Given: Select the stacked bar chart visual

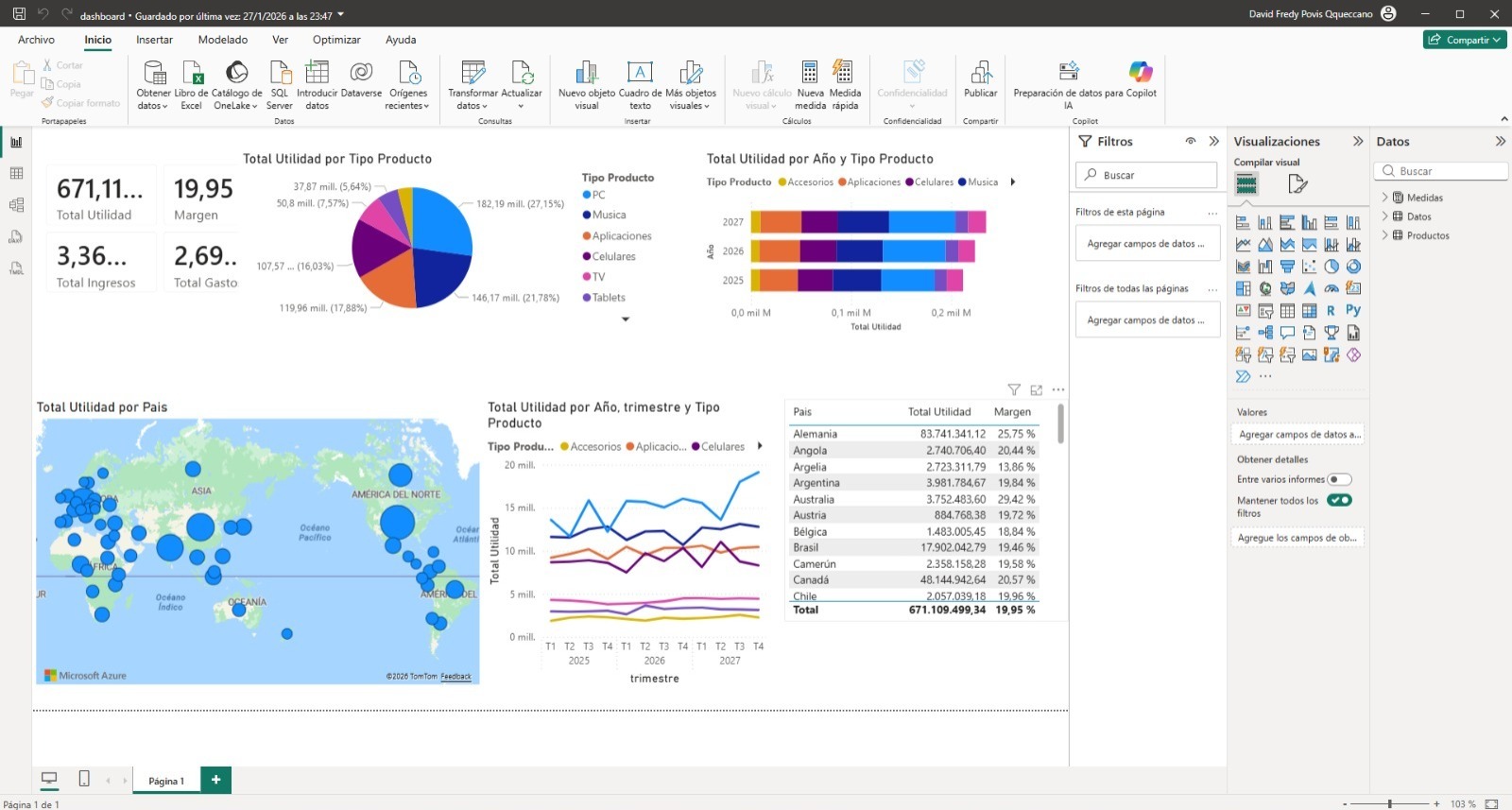Looking at the screenshot, I should coord(1243,223).
